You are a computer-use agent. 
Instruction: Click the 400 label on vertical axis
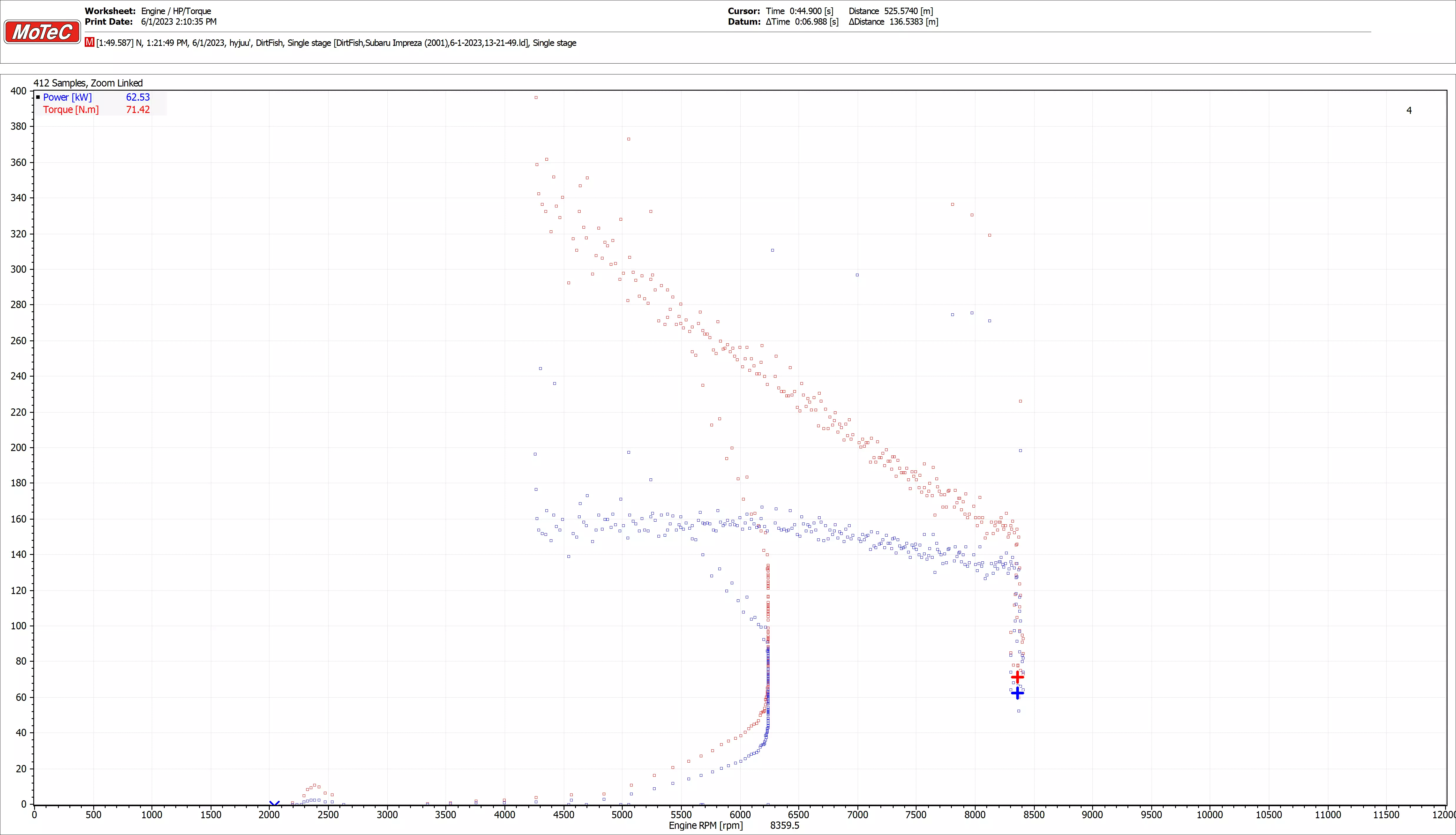[x=18, y=91]
